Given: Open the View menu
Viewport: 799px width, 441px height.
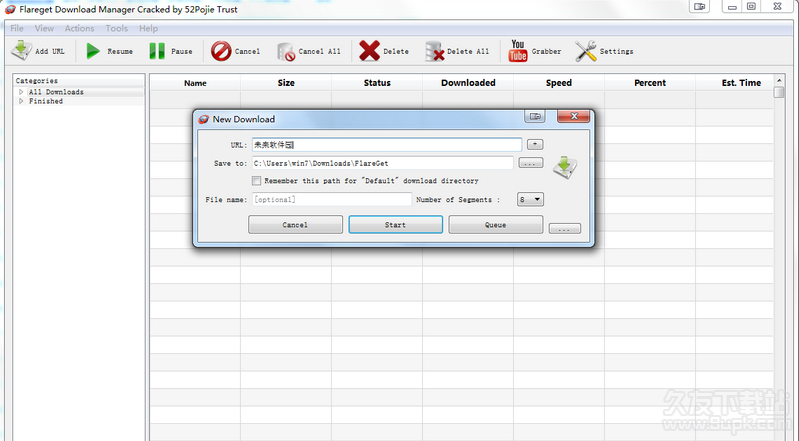Looking at the screenshot, I should coord(44,29).
